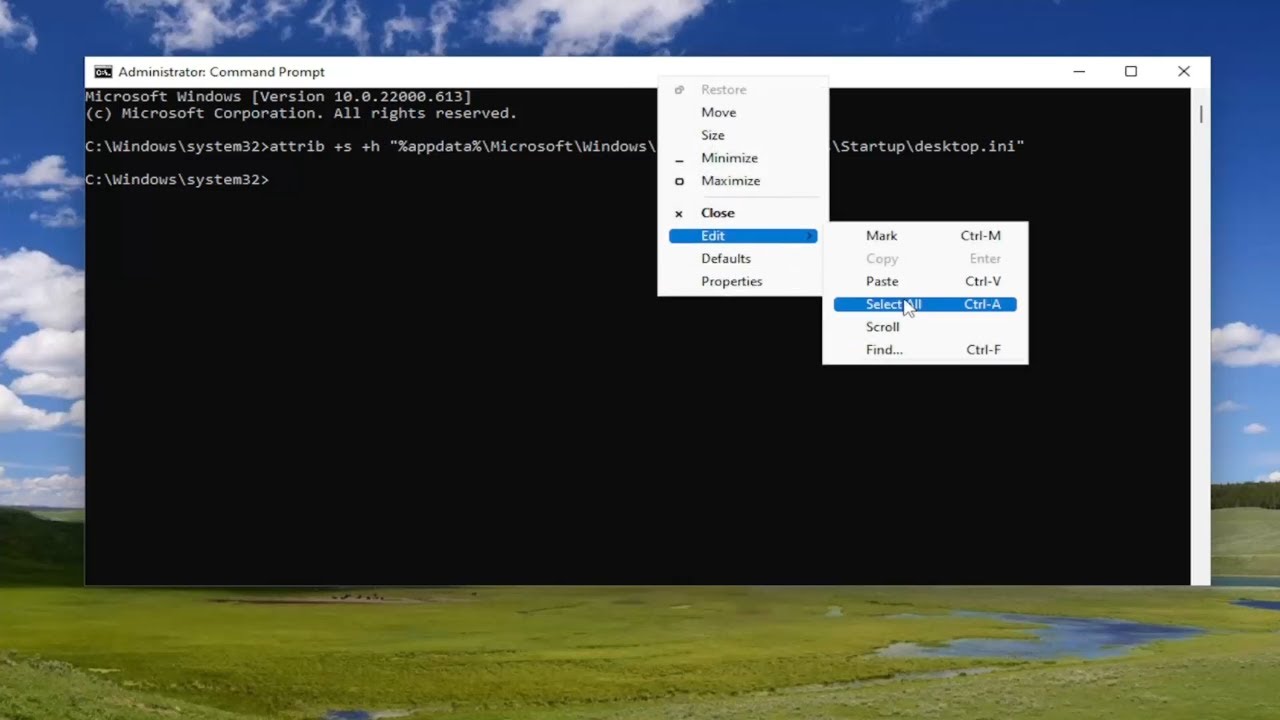Click the maximize square icon in menu
Screen dimensions: 1280x720
pyautogui.click(x=679, y=181)
